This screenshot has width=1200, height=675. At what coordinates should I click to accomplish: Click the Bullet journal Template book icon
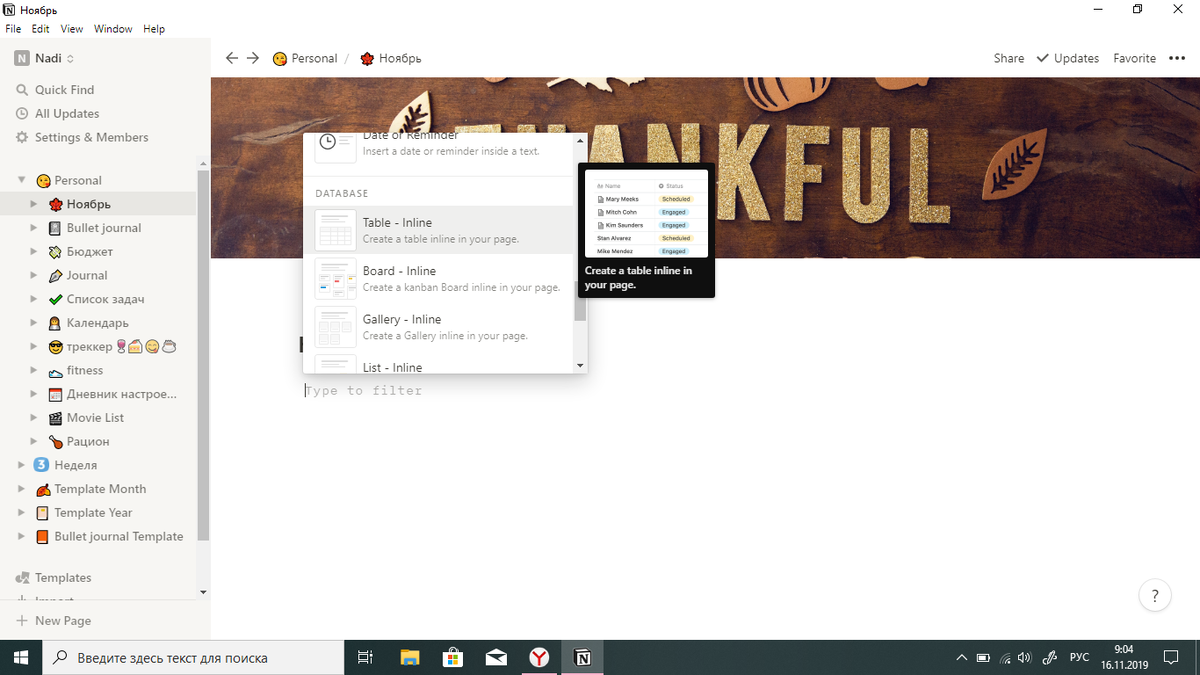[x=41, y=536]
